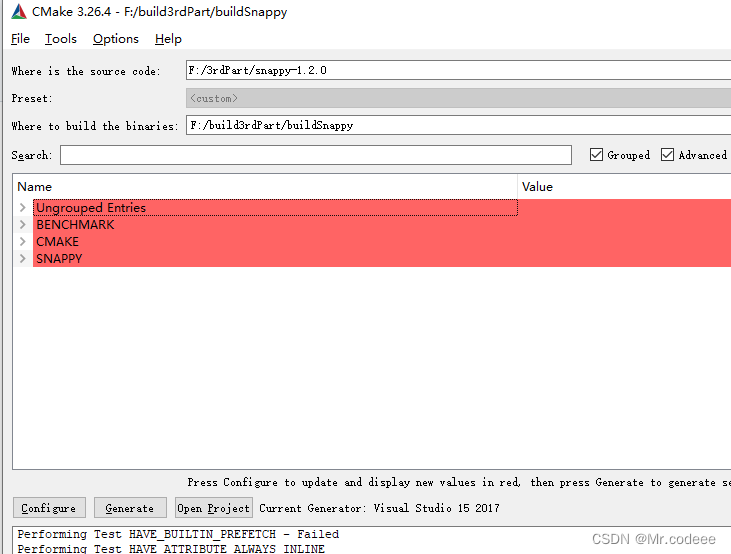731x554 pixels.
Task: Click the Configure button
Action: point(49,508)
